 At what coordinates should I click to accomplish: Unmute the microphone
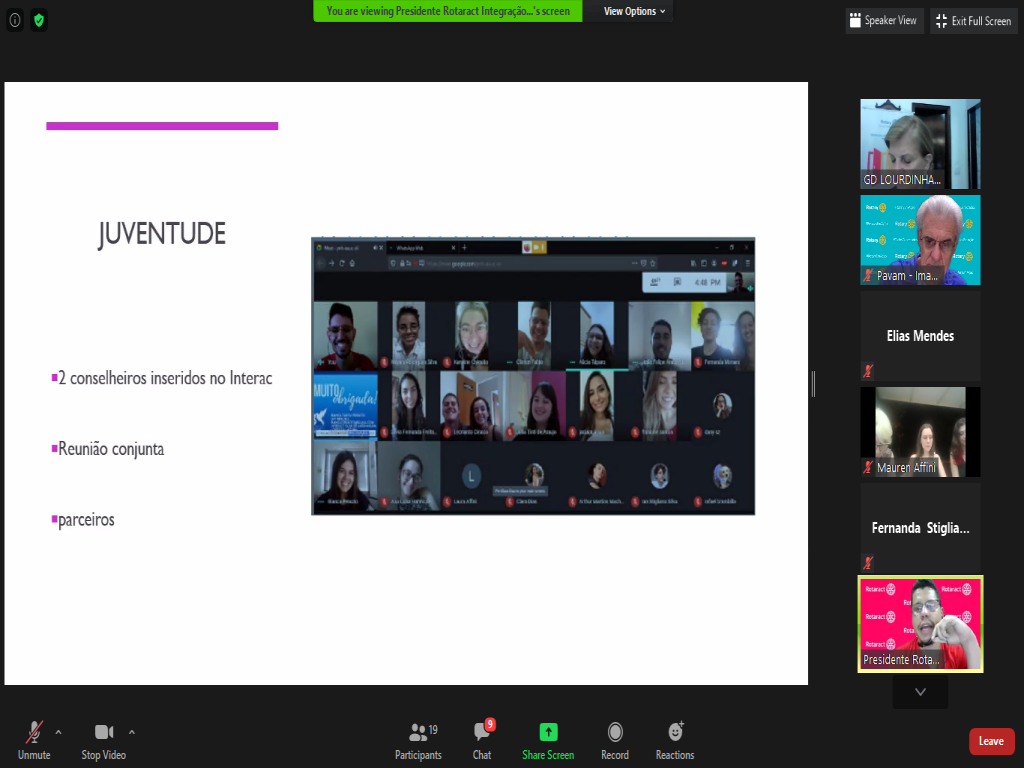34,733
